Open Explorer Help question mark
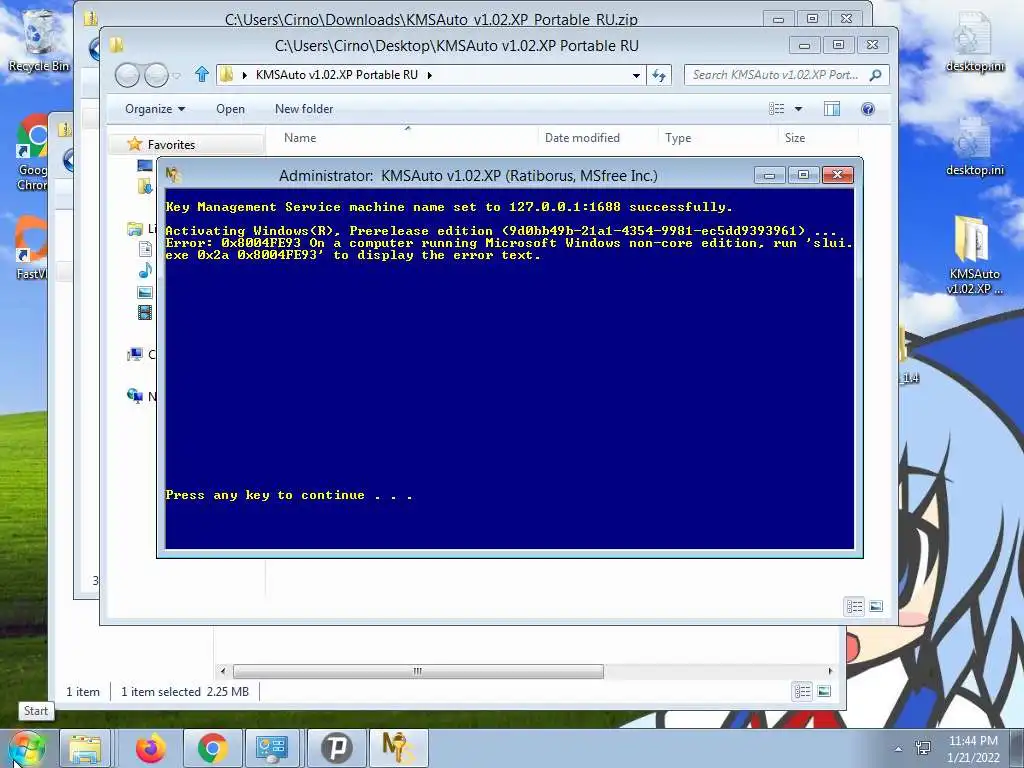Viewport: 1024px width, 768px height. click(868, 109)
